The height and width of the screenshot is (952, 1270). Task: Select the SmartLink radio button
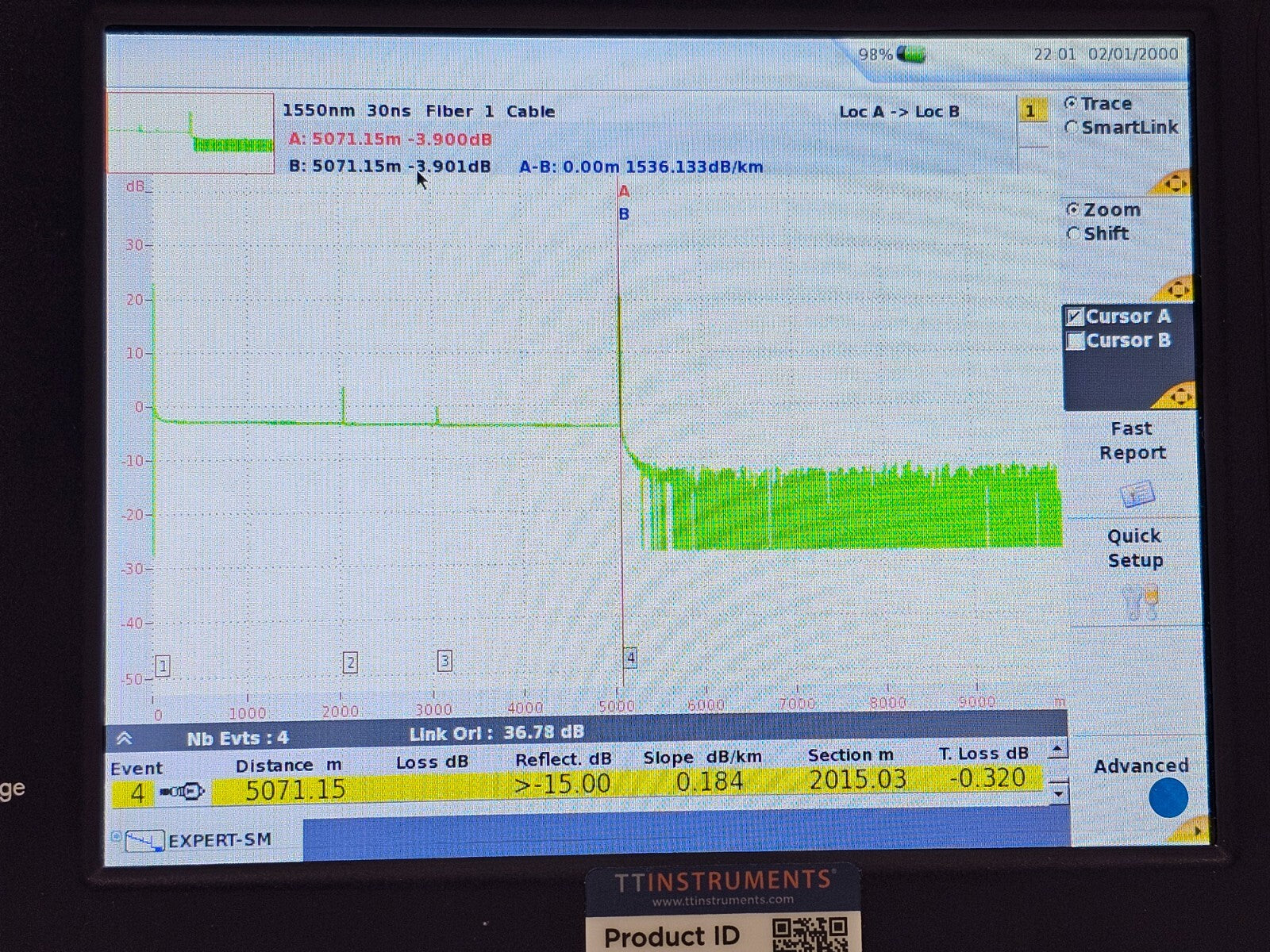pos(1073,126)
